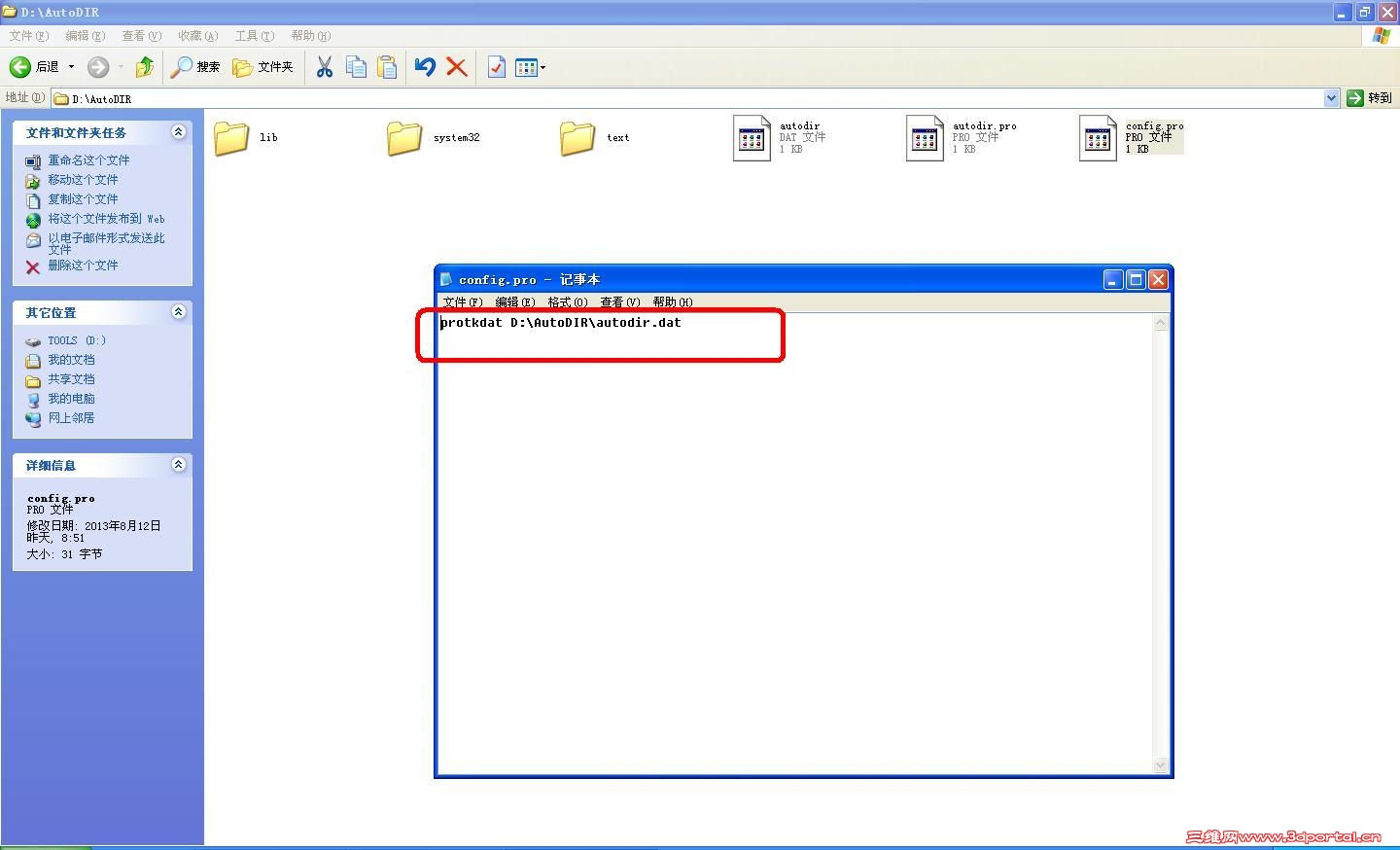Click Move this file (移动这个文件) link
Screen dimensions: 1400x850
(x=83, y=180)
